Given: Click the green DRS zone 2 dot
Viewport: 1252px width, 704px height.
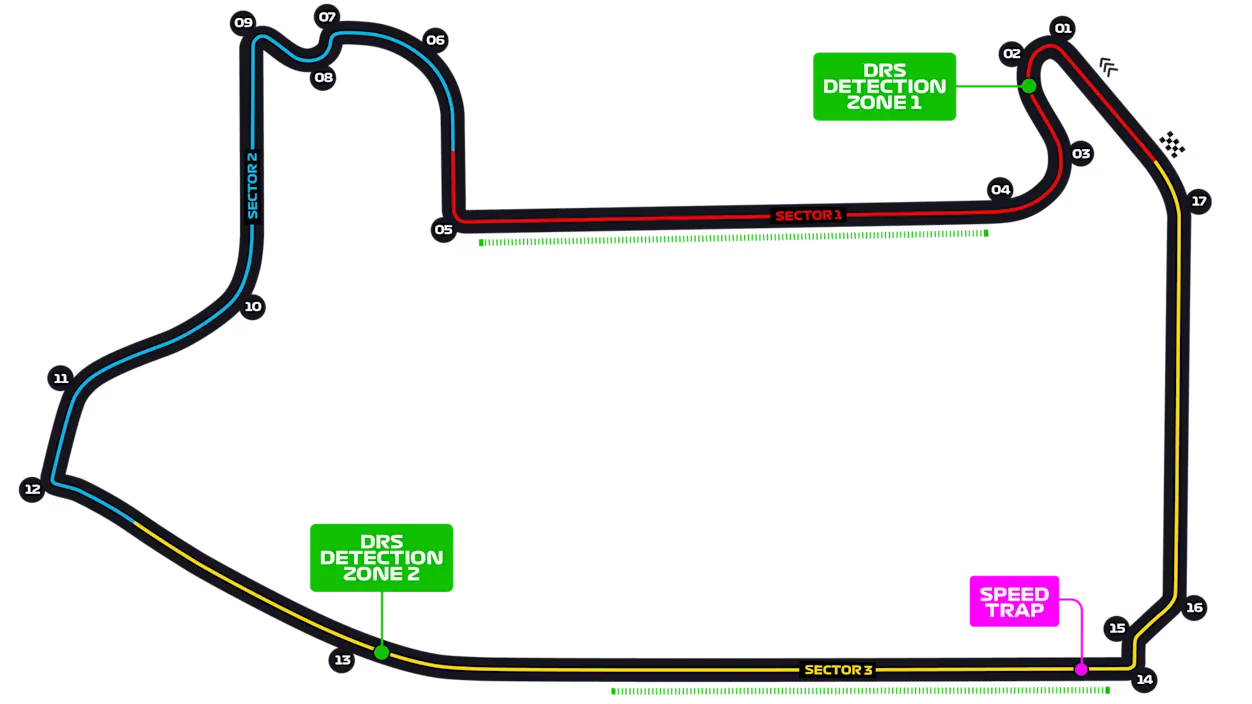Looking at the screenshot, I should (x=381, y=653).
